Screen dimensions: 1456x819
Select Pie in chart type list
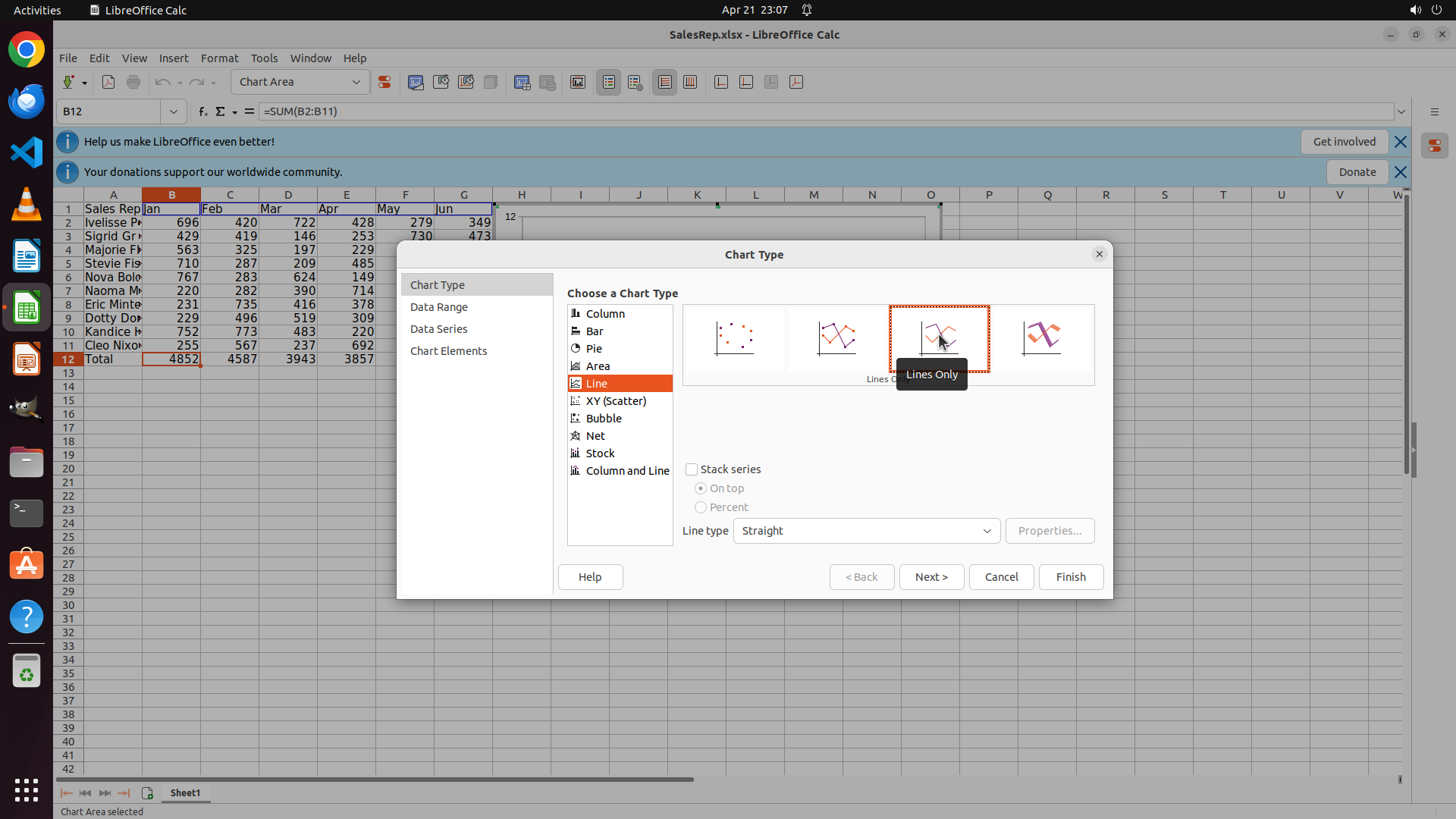pos(594,349)
